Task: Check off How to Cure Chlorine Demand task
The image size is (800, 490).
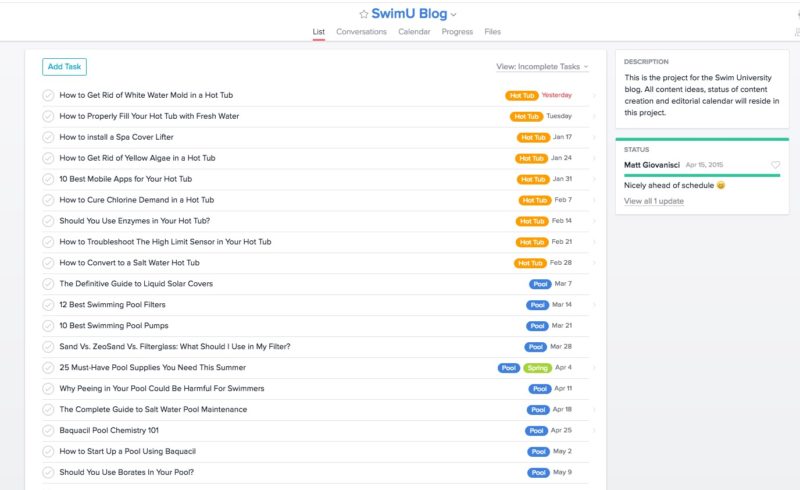Action: [48, 200]
